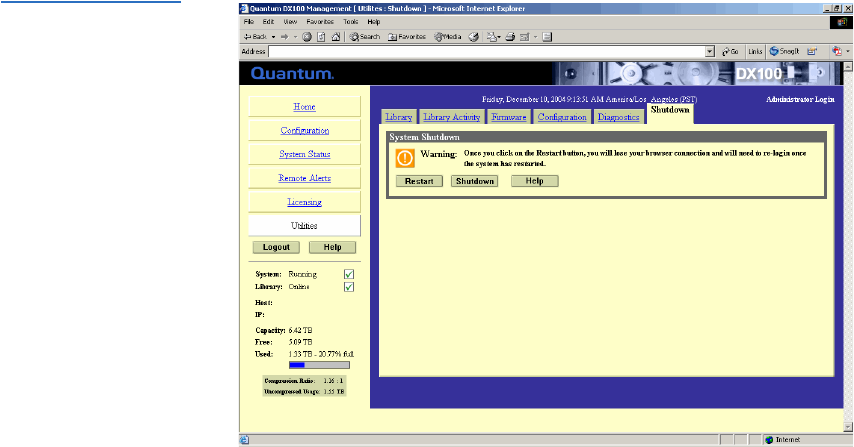Image resolution: width=854 pixels, height=447 pixels.
Task: Switch to the Firmware tab
Action: coord(509,117)
